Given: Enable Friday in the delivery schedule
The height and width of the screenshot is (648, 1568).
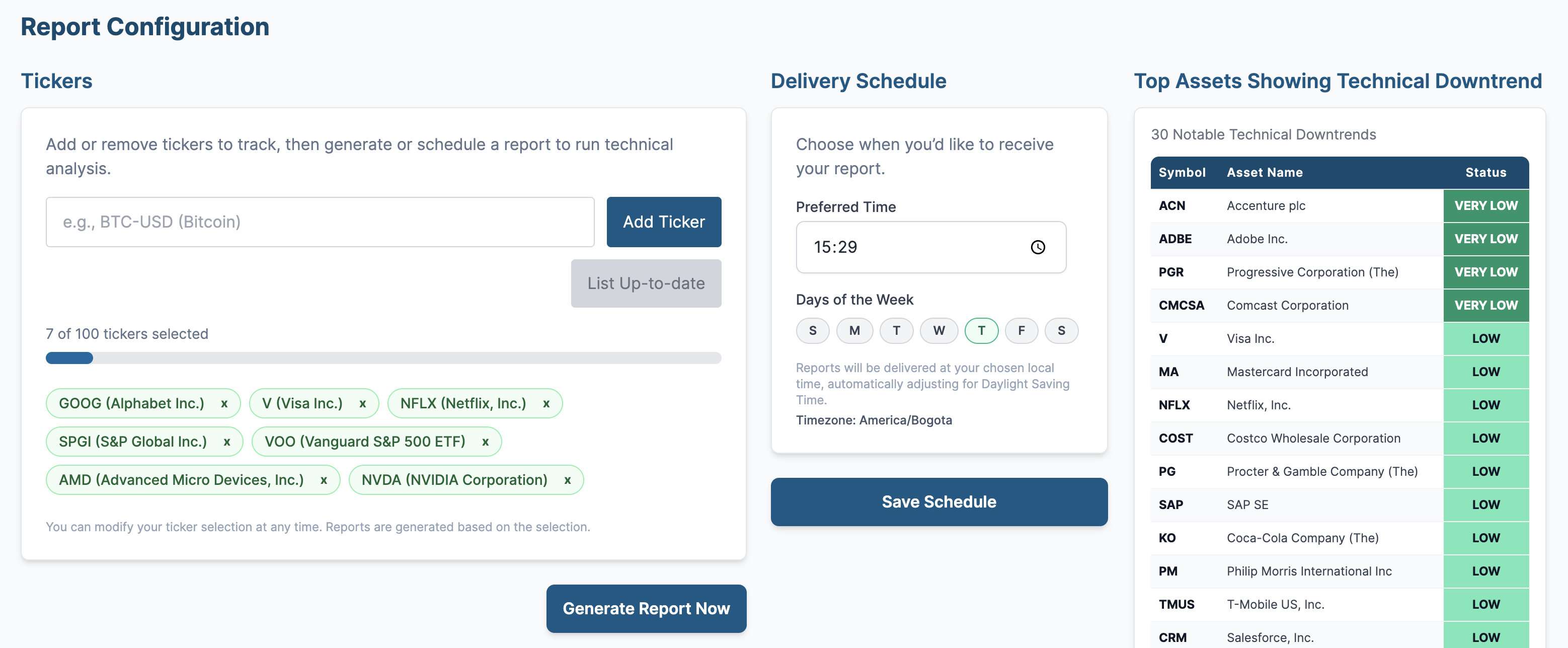Looking at the screenshot, I should [x=1022, y=331].
